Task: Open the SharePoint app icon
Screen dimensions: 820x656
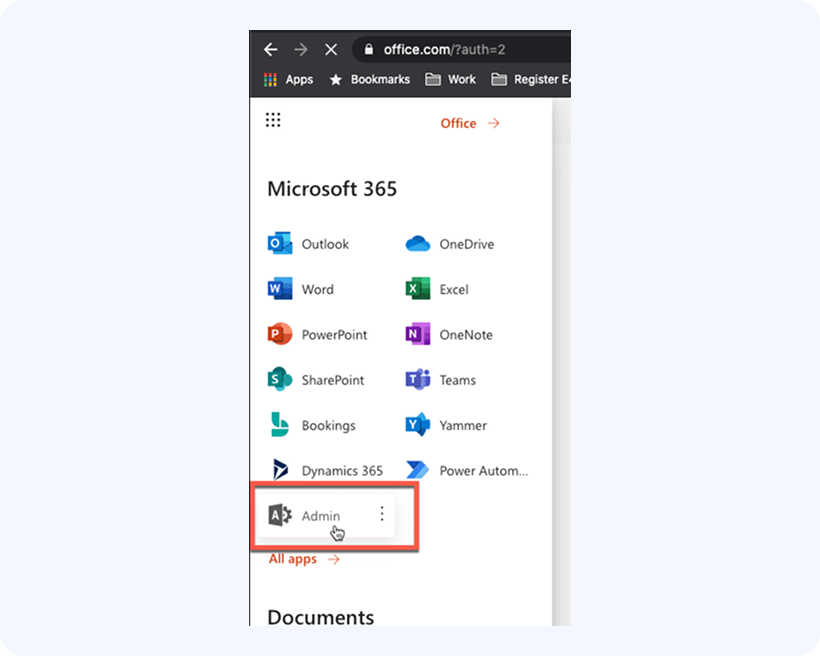Action: (x=280, y=380)
